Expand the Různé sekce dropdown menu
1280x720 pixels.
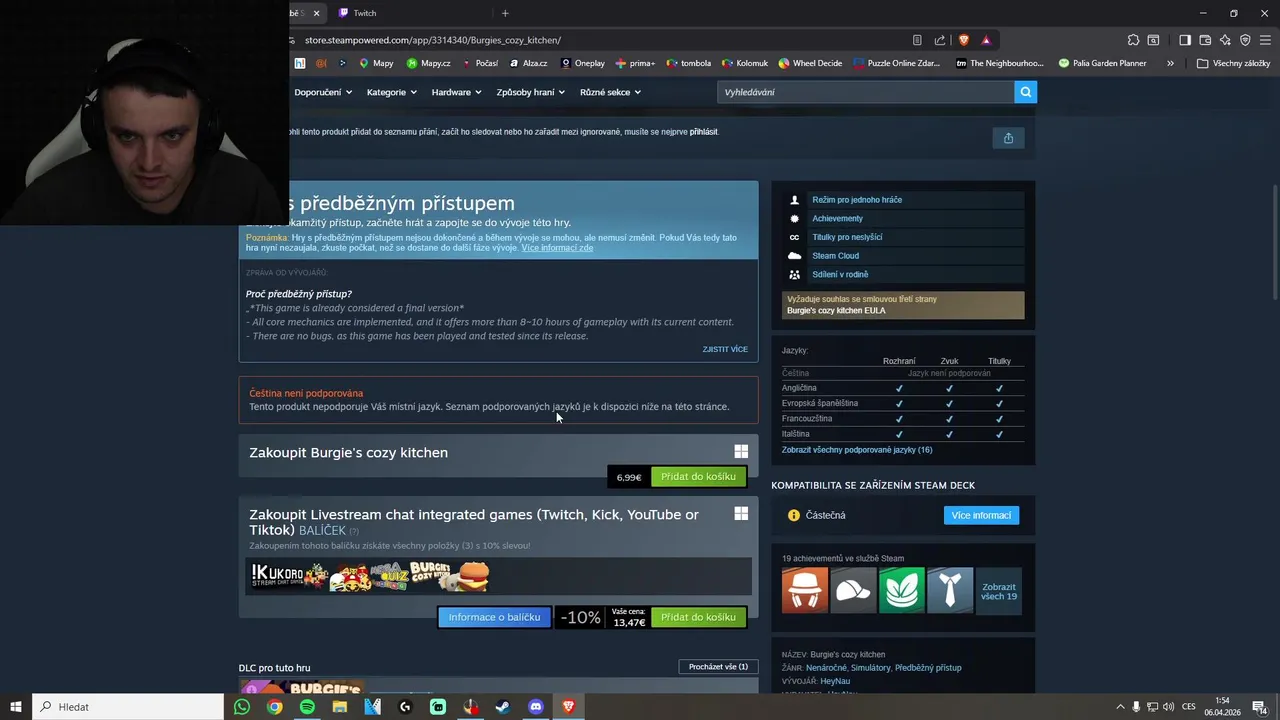(x=610, y=92)
